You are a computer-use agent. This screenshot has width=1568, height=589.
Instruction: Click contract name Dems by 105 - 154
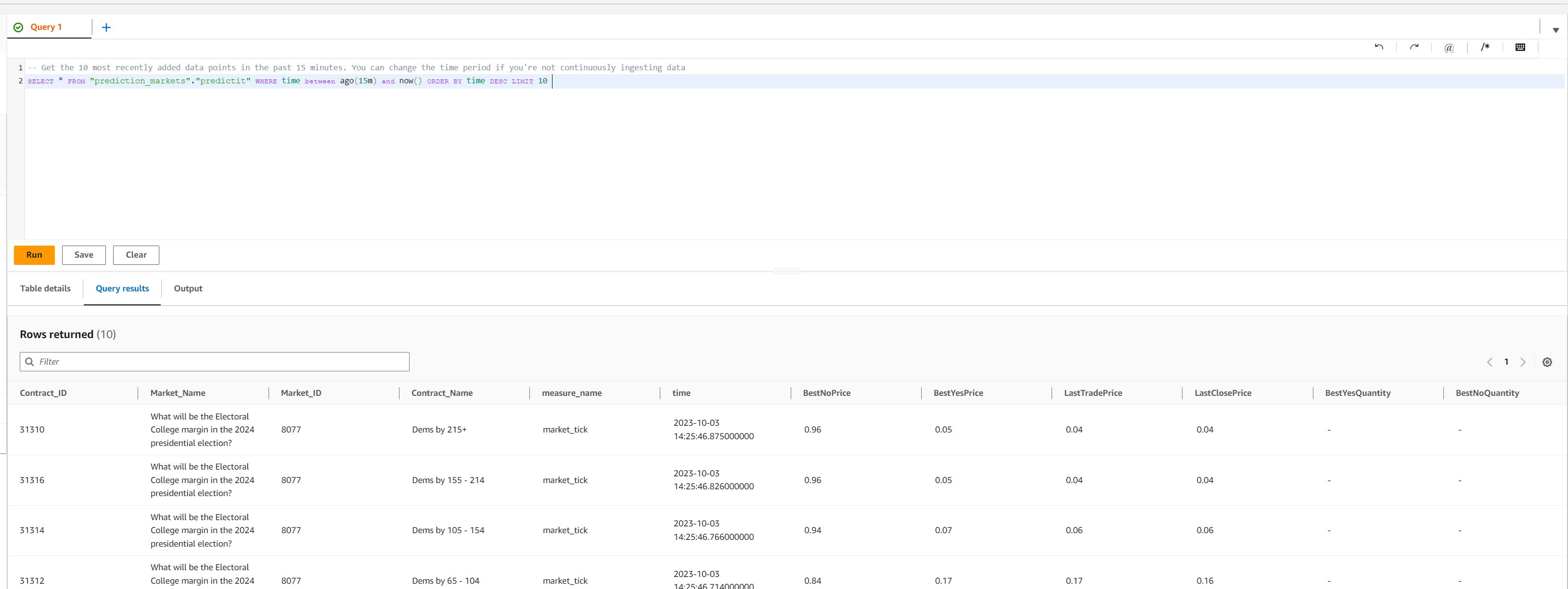click(x=448, y=530)
